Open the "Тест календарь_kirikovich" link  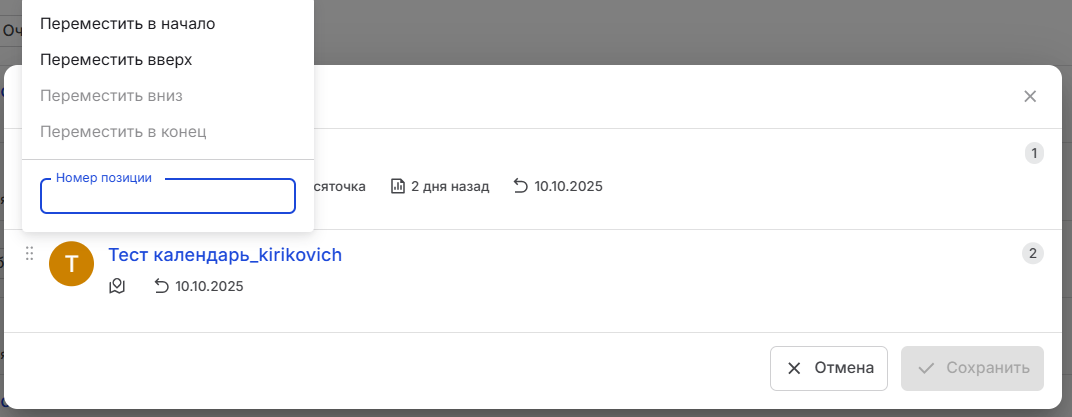(225, 255)
